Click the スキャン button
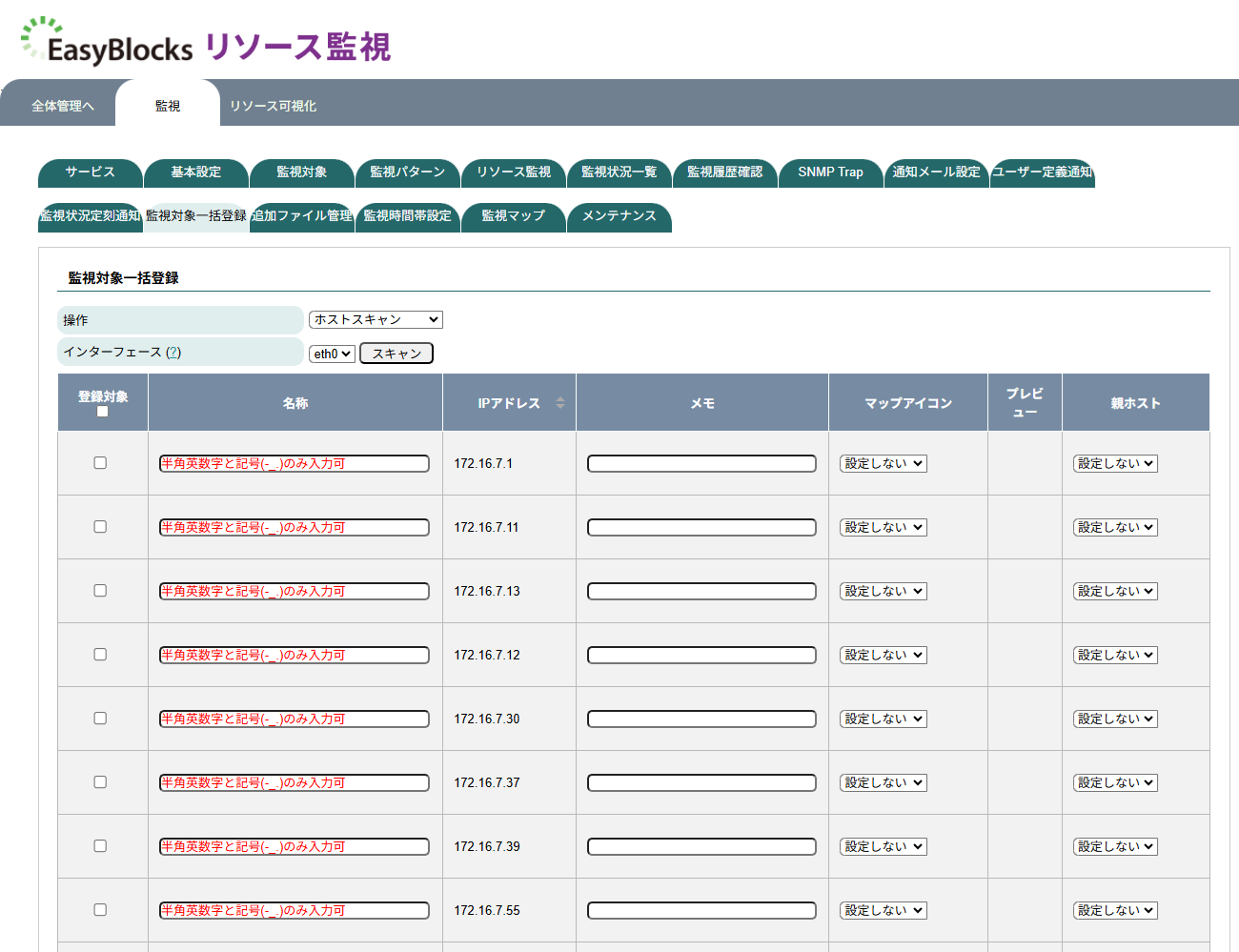Screen dimensions: 1239x952 (x=396, y=353)
